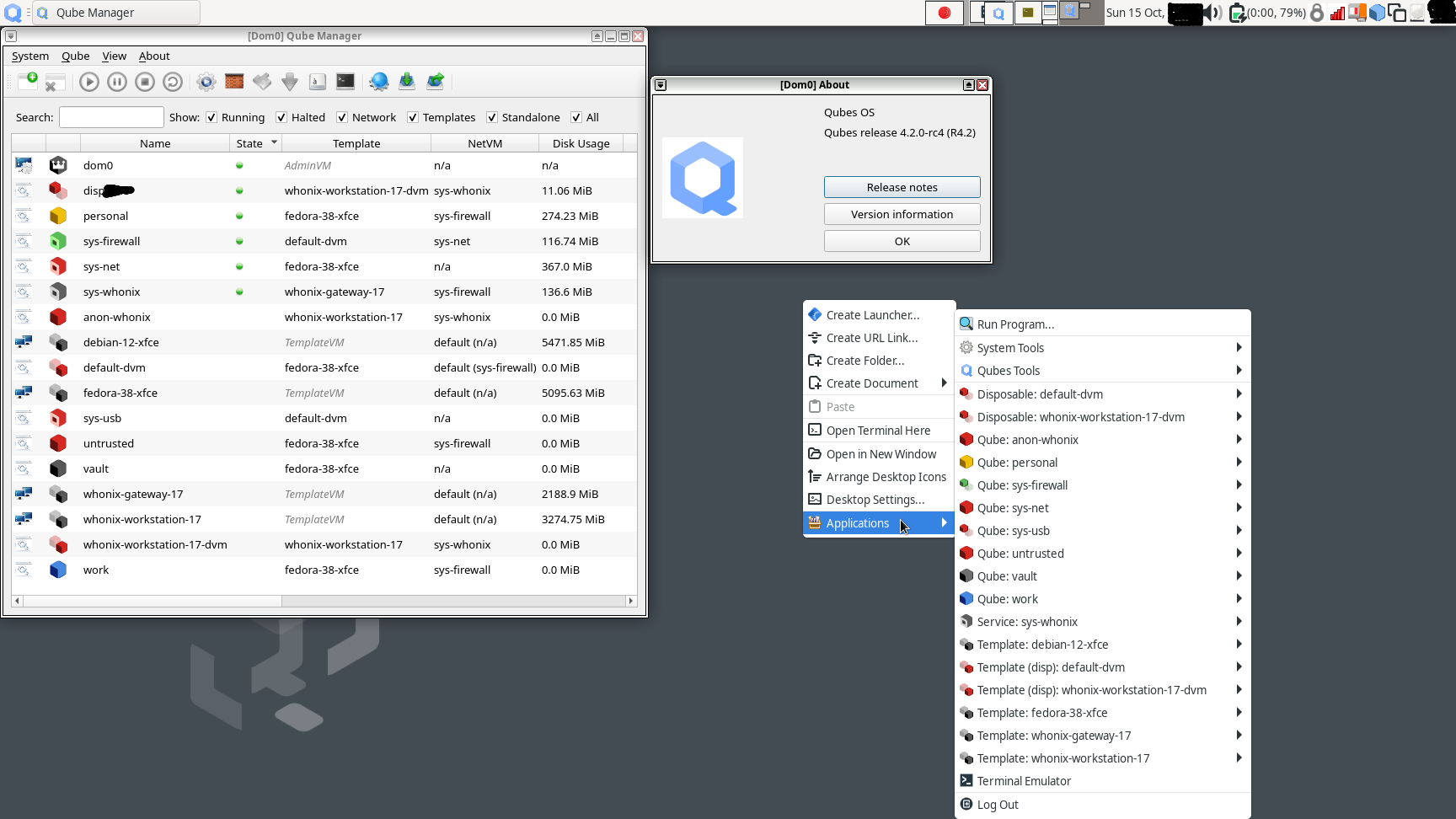Toggle the Standalone filter checkbox
Image resolution: width=1456 pixels, height=819 pixels.
point(492,117)
